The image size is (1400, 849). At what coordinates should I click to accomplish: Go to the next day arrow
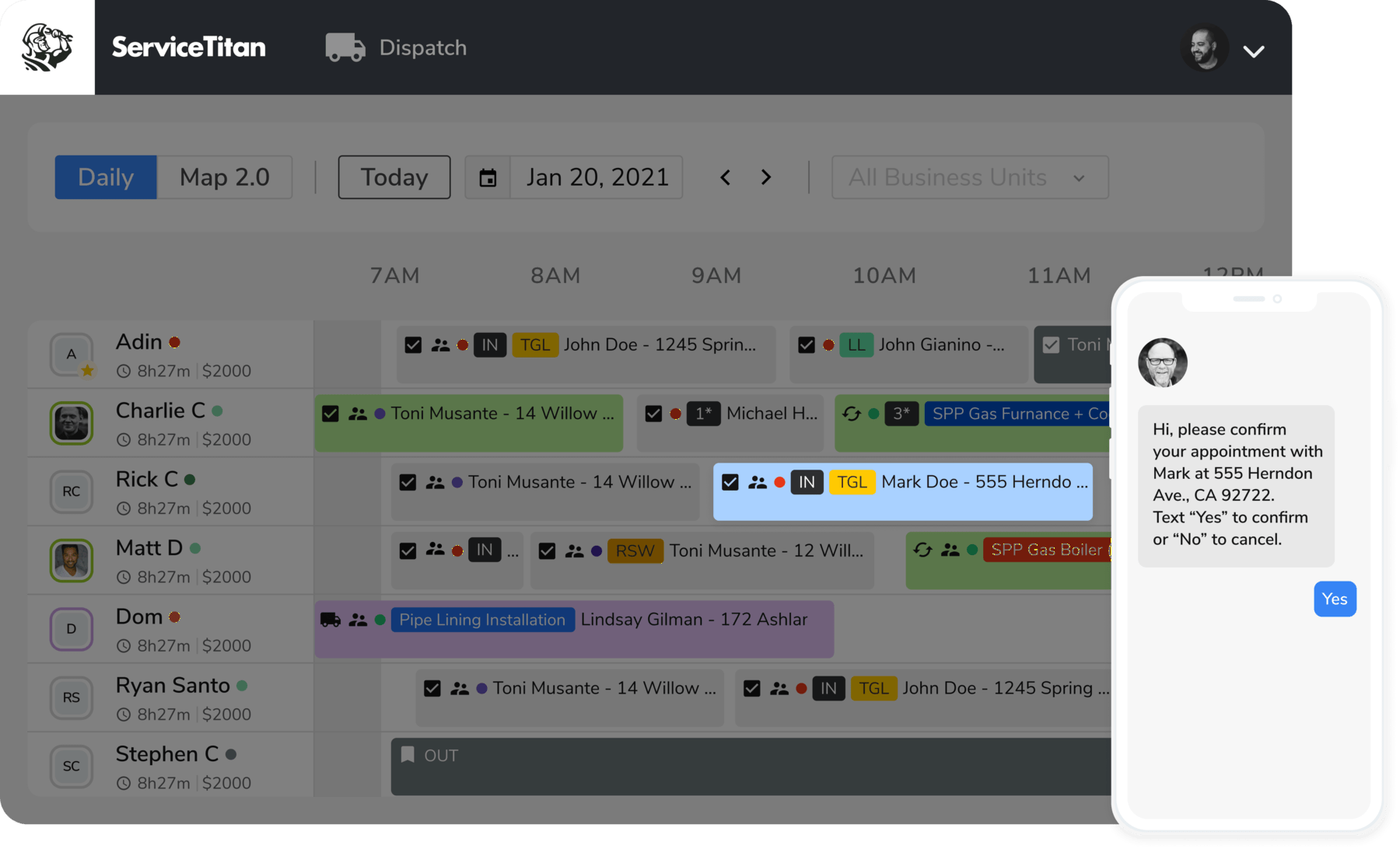pos(766,177)
